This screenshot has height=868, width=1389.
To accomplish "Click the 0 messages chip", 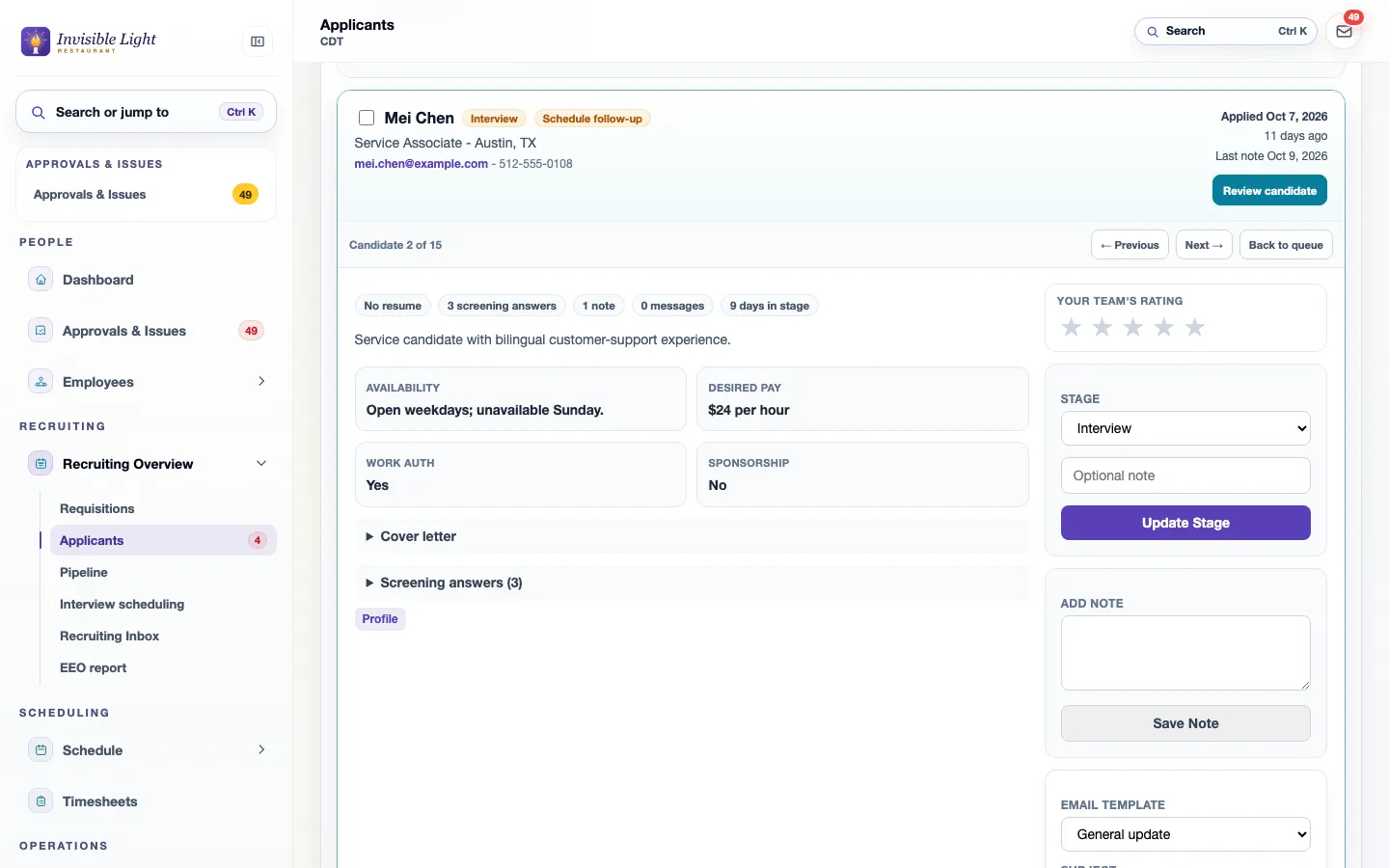I will tap(672, 306).
